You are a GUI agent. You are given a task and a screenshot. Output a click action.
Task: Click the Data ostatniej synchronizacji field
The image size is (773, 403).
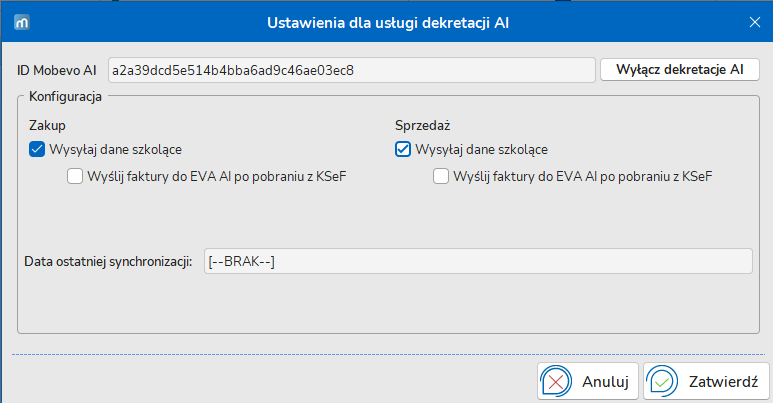pyautogui.click(x=478, y=261)
